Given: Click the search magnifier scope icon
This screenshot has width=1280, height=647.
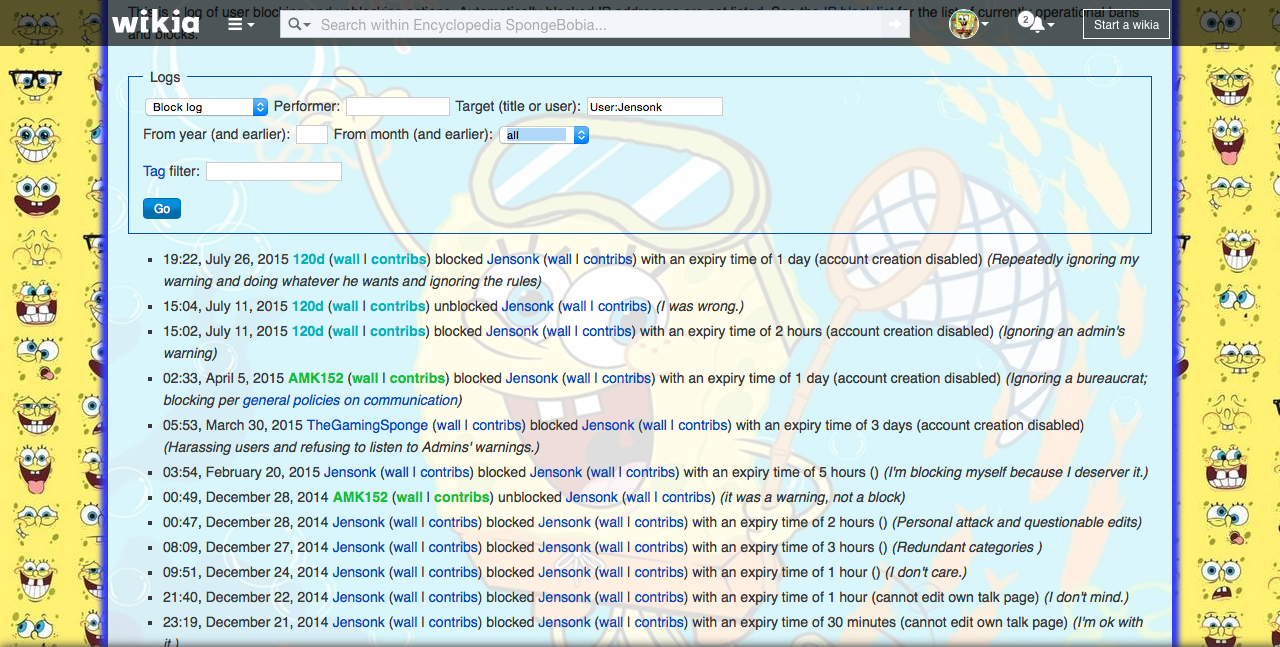Looking at the screenshot, I should (x=298, y=24).
